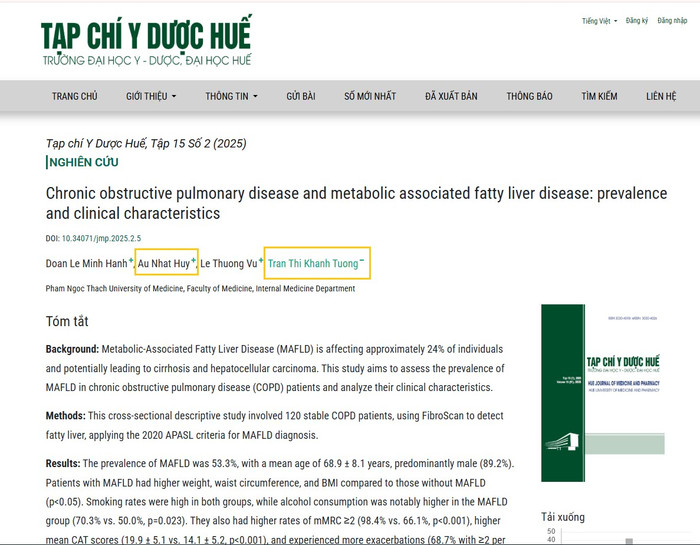Open the Tiếng Việt language dropdown
The width and height of the screenshot is (700, 545).
pos(599,20)
